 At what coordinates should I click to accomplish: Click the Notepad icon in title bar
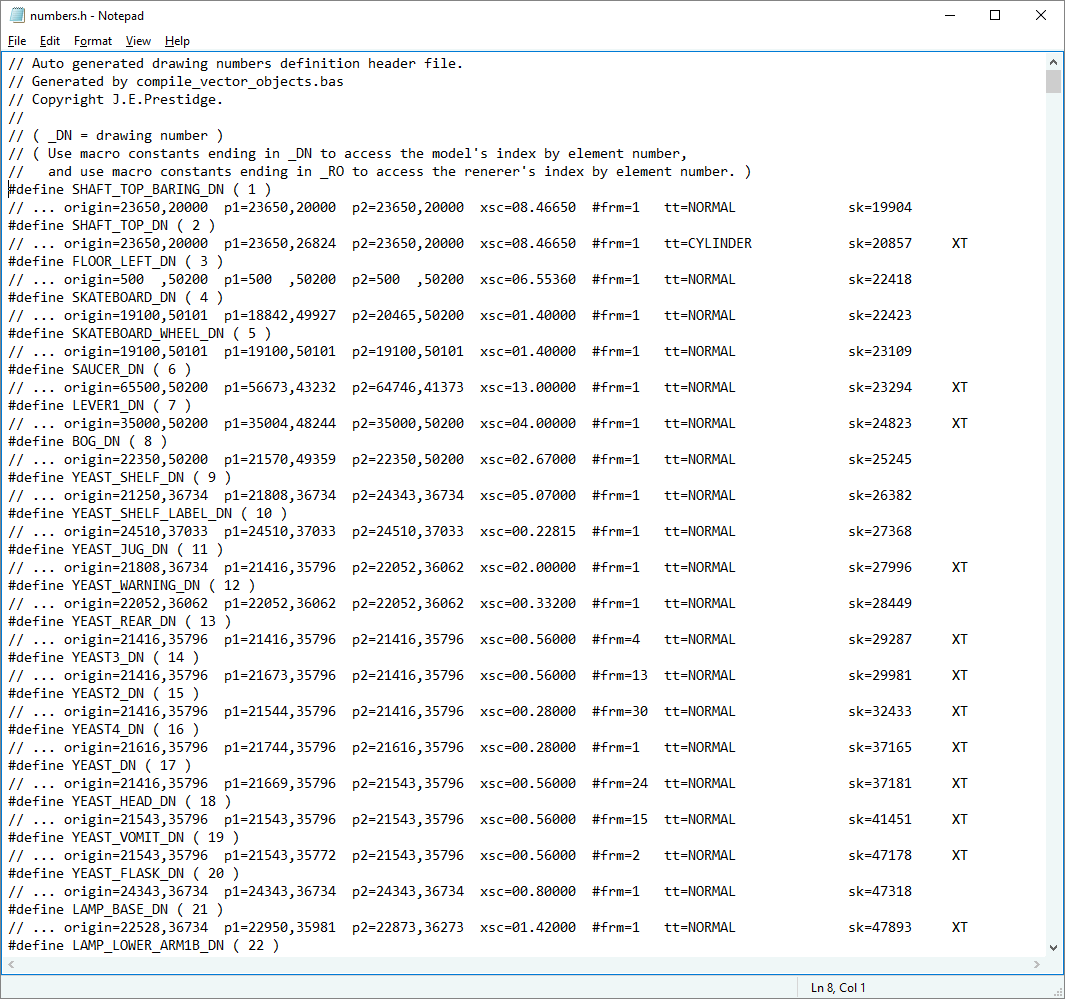click(17, 15)
